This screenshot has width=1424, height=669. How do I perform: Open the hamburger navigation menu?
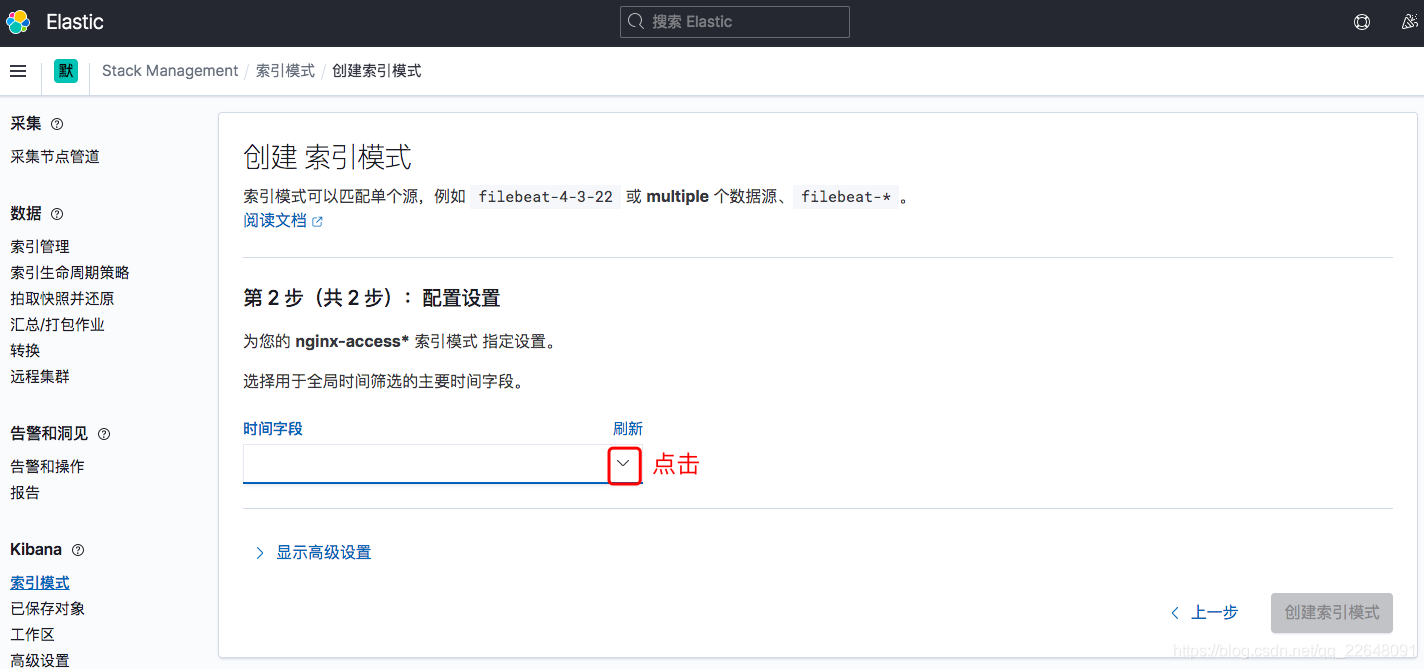(18, 70)
